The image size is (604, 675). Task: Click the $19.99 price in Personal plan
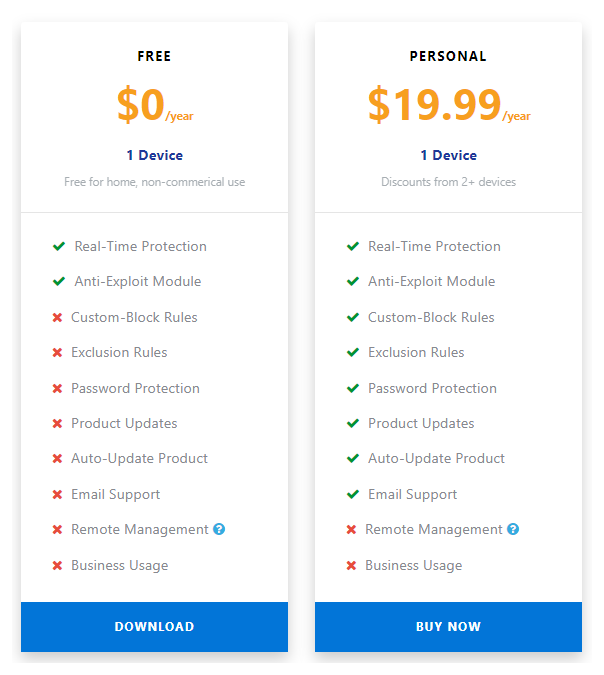pyautogui.click(x=434, y=105)
